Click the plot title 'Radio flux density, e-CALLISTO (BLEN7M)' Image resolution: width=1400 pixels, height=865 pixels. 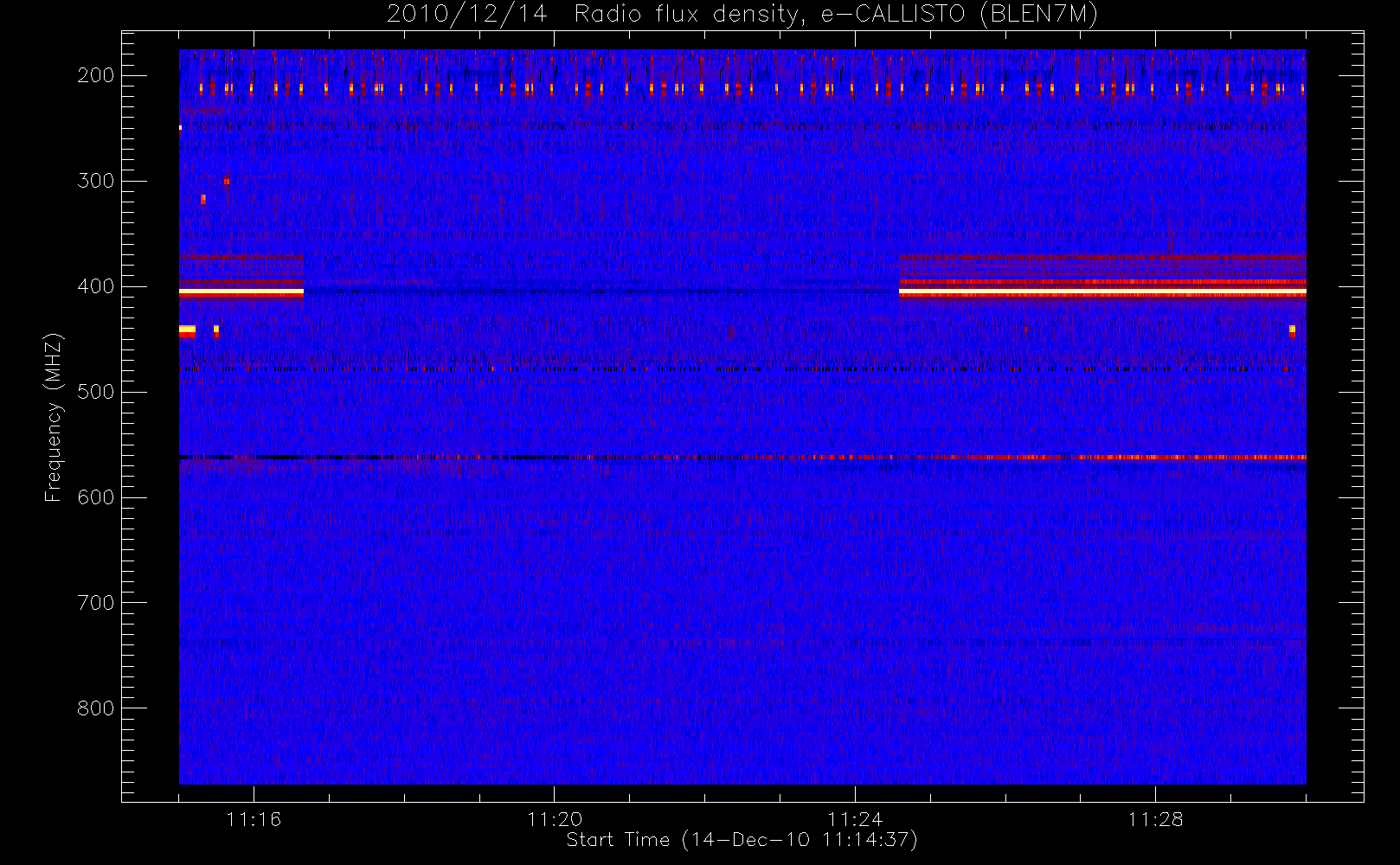(x=836, y=15)
